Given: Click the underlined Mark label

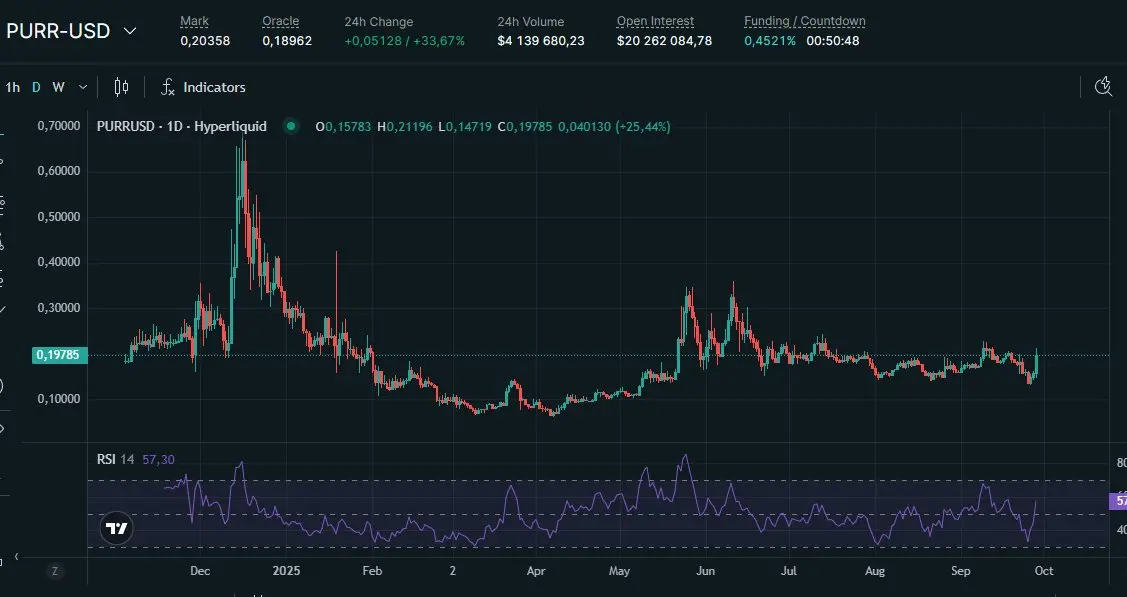Looking at the screenshot, I should (194, 22).
